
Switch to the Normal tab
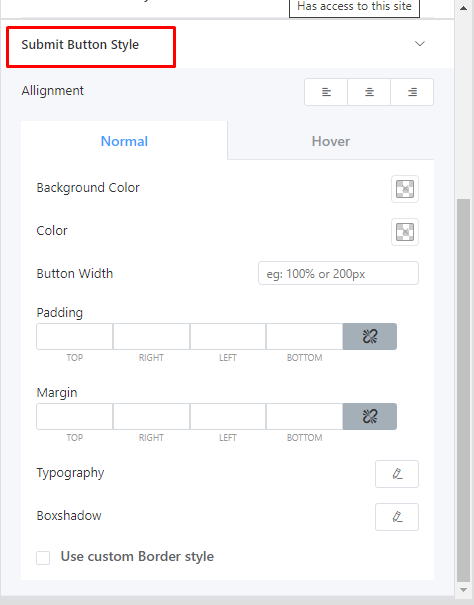click(124, 141)
